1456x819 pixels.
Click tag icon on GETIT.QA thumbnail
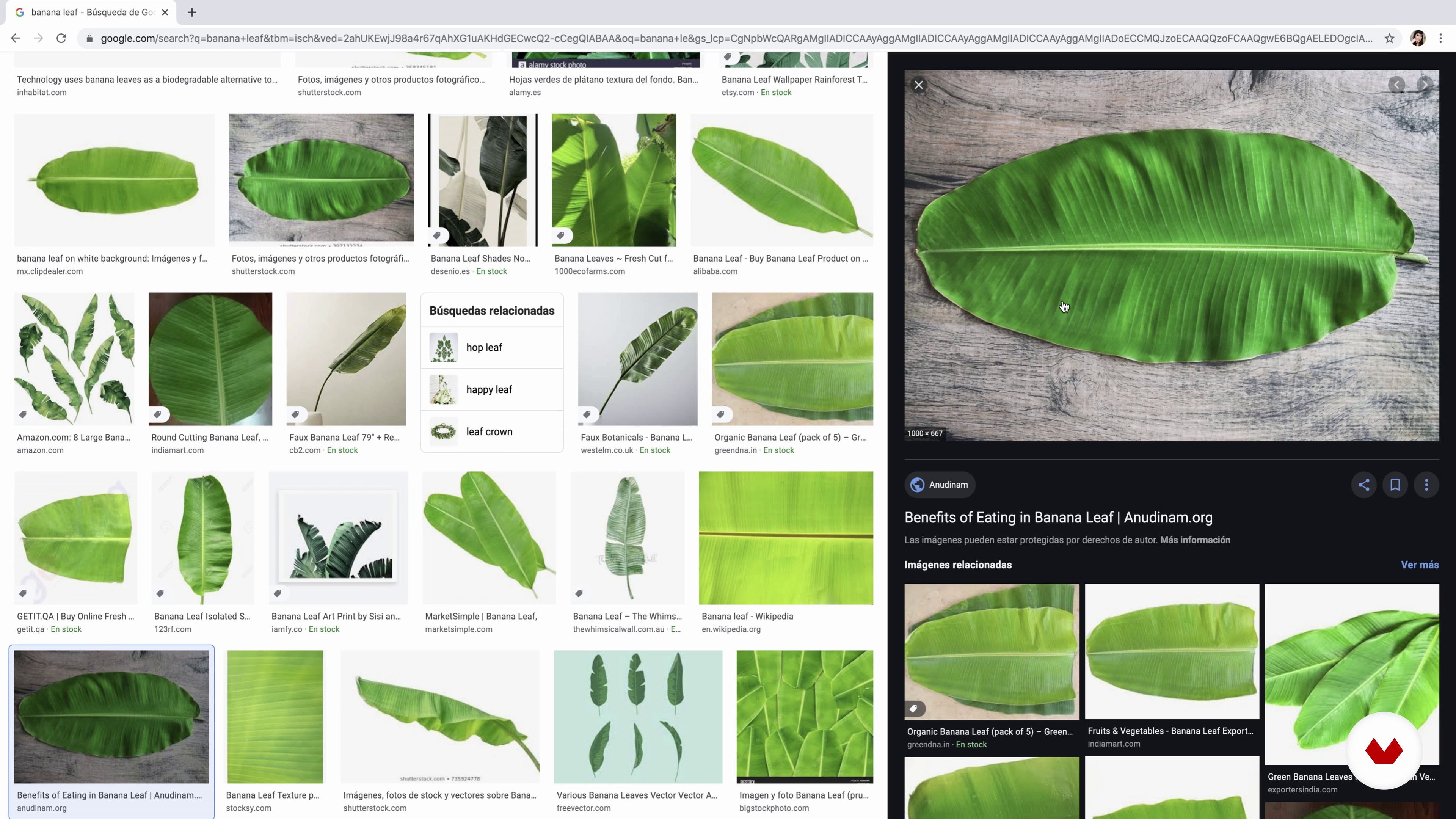(x=23, y=593)
